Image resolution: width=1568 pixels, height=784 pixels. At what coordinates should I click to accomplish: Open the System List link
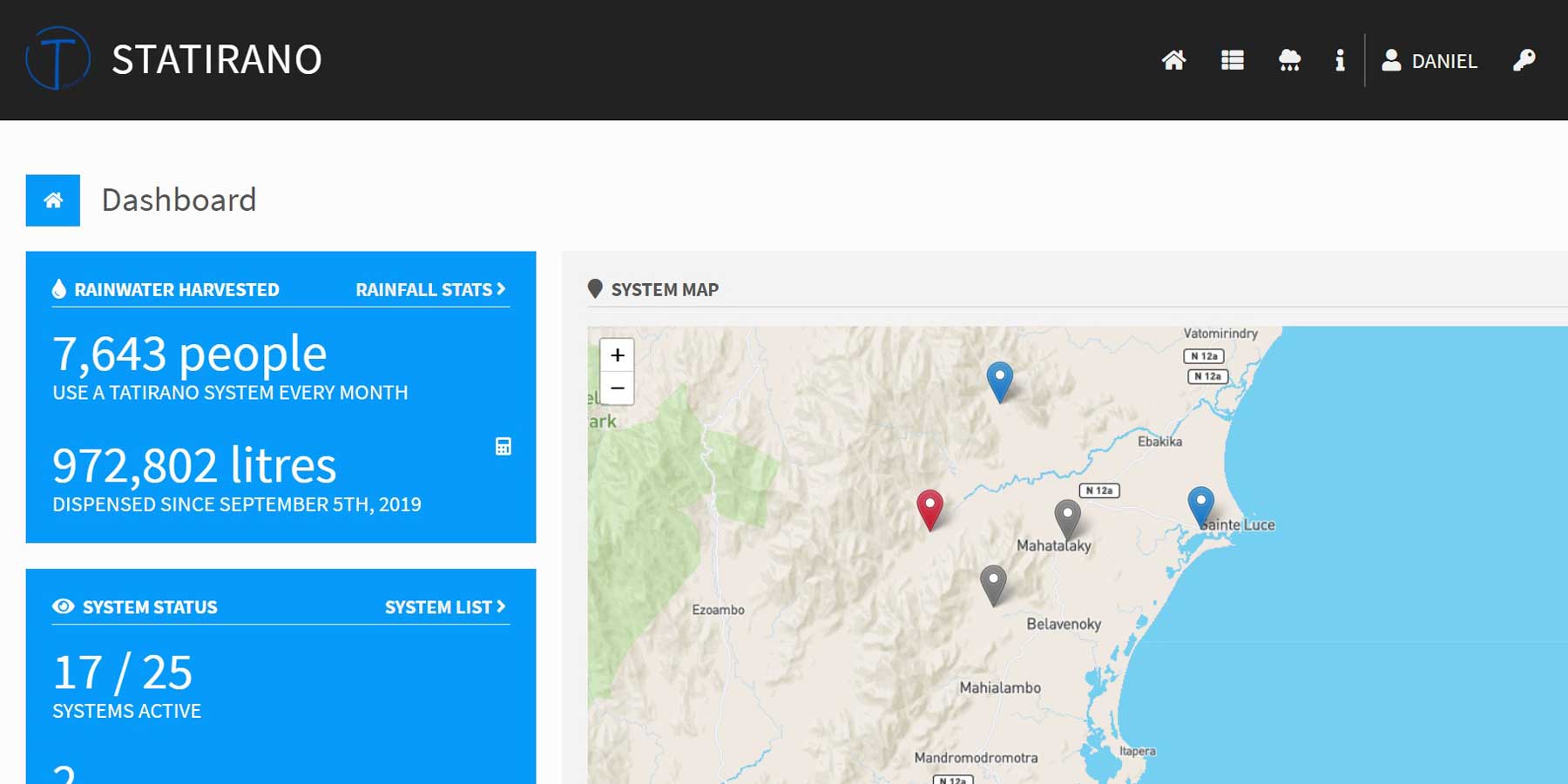(x=444, y=607)
